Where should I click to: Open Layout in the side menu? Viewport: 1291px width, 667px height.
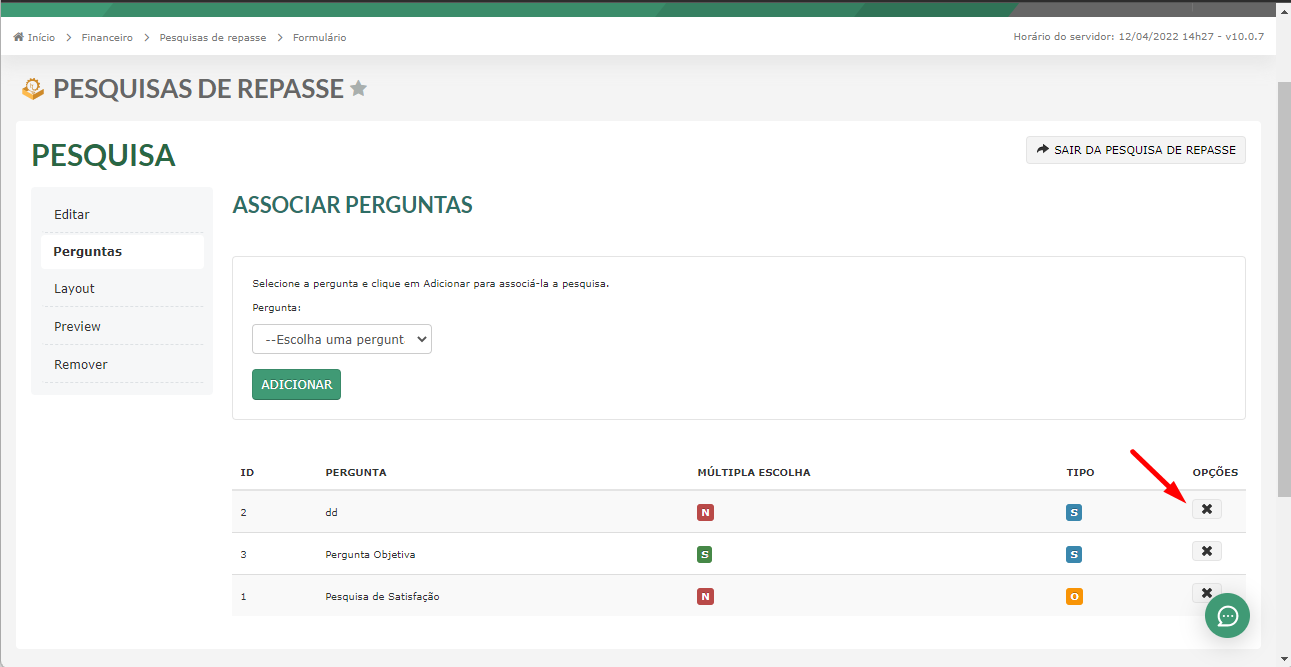coord(122,288)
